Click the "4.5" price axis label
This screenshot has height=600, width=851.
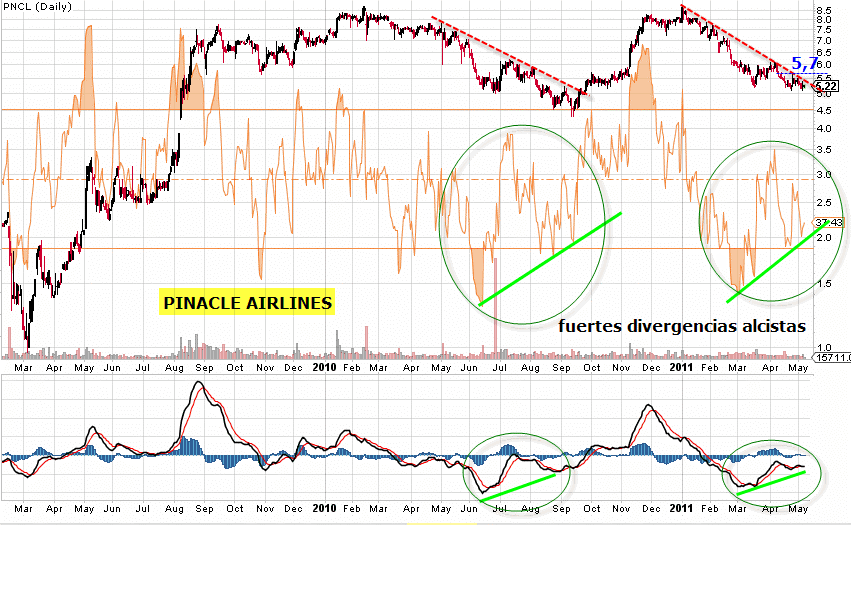pyautogui.click(x=823, y=111)
